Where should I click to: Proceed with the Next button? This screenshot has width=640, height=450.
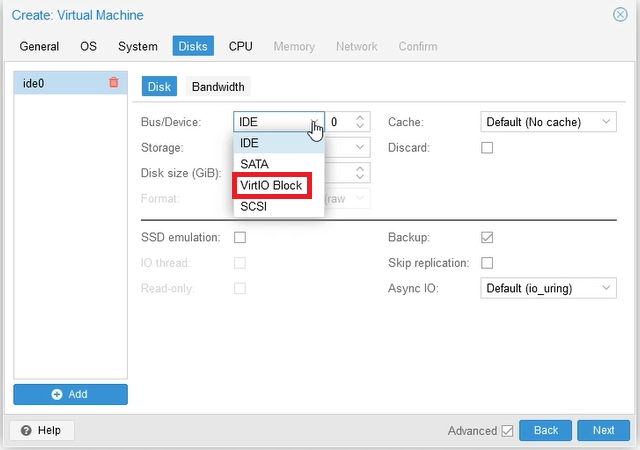pyautogui.click(x=603, y=430)
